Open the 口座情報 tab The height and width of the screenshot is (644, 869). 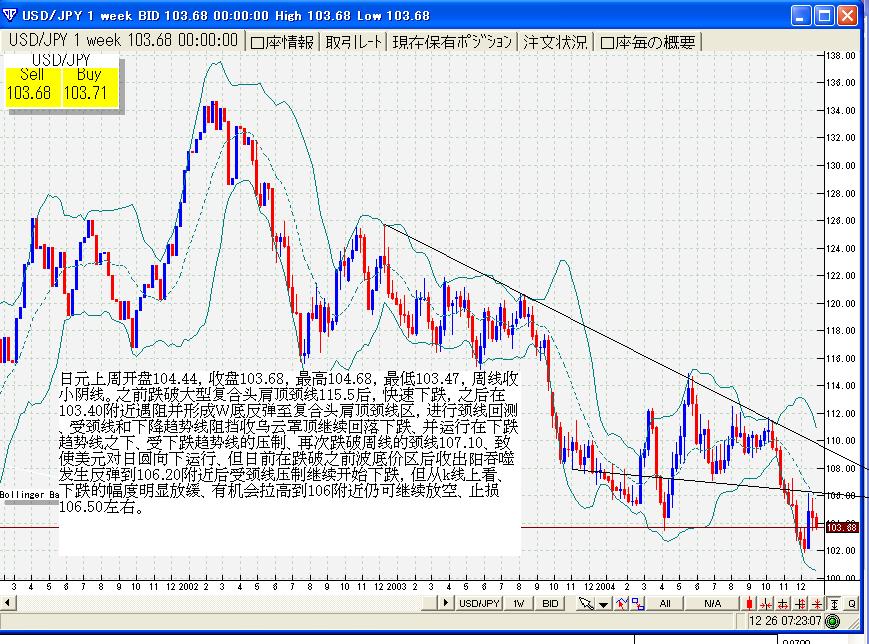click(282, 42)
